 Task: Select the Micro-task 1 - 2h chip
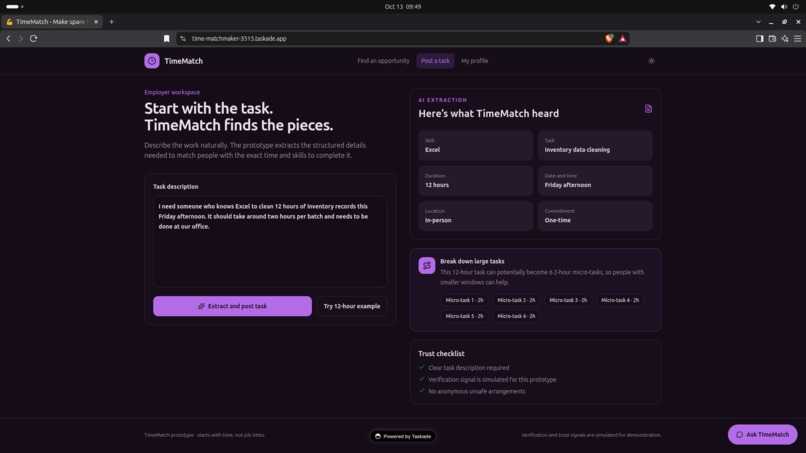point(464,300)
